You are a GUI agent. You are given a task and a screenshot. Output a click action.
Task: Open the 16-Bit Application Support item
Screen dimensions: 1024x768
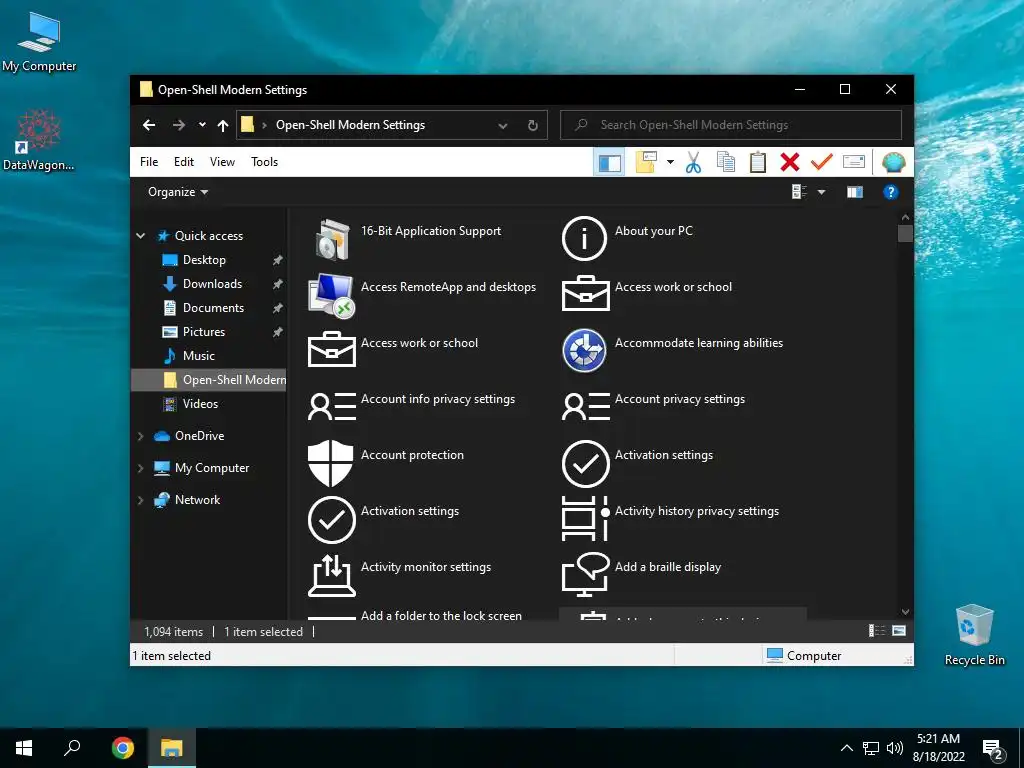coord(421,239)
